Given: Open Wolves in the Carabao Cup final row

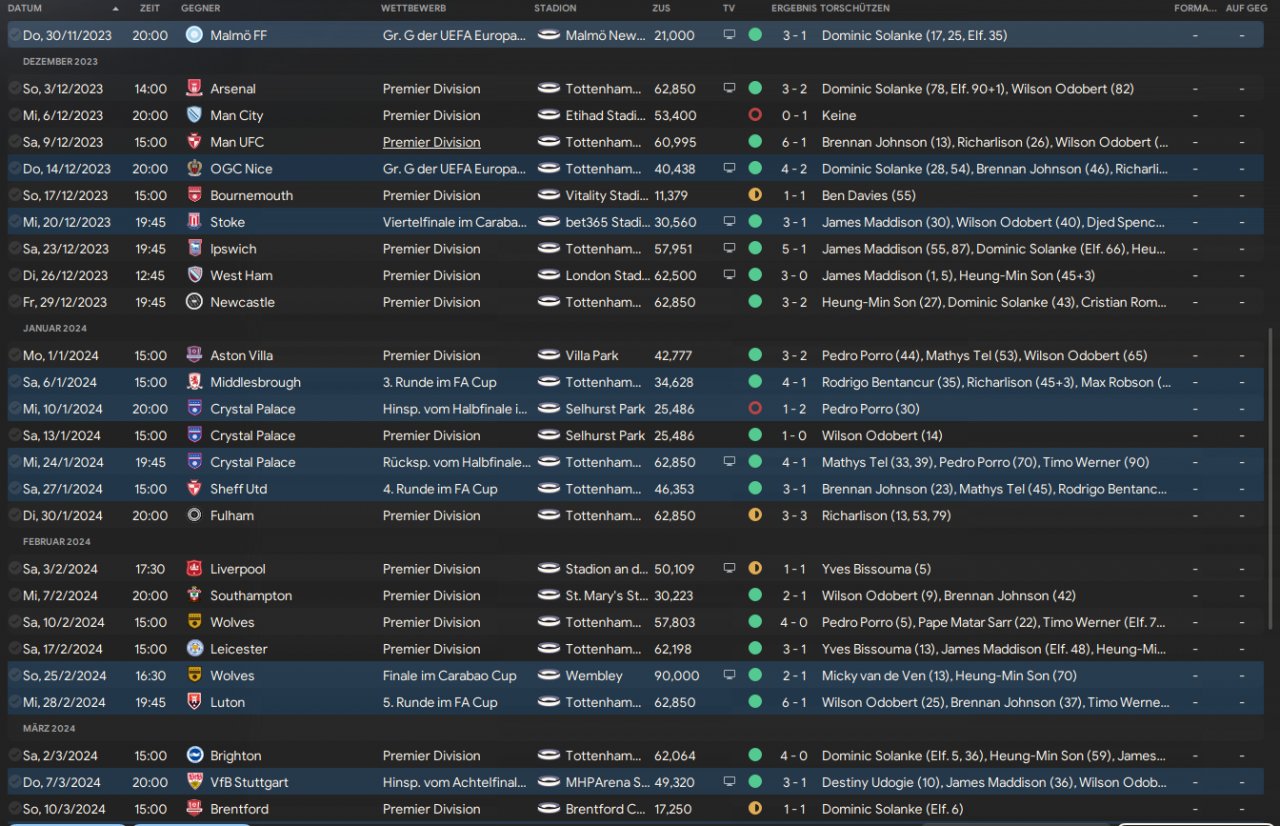Looking at the screenshot, I should click(x=232, y=676).
